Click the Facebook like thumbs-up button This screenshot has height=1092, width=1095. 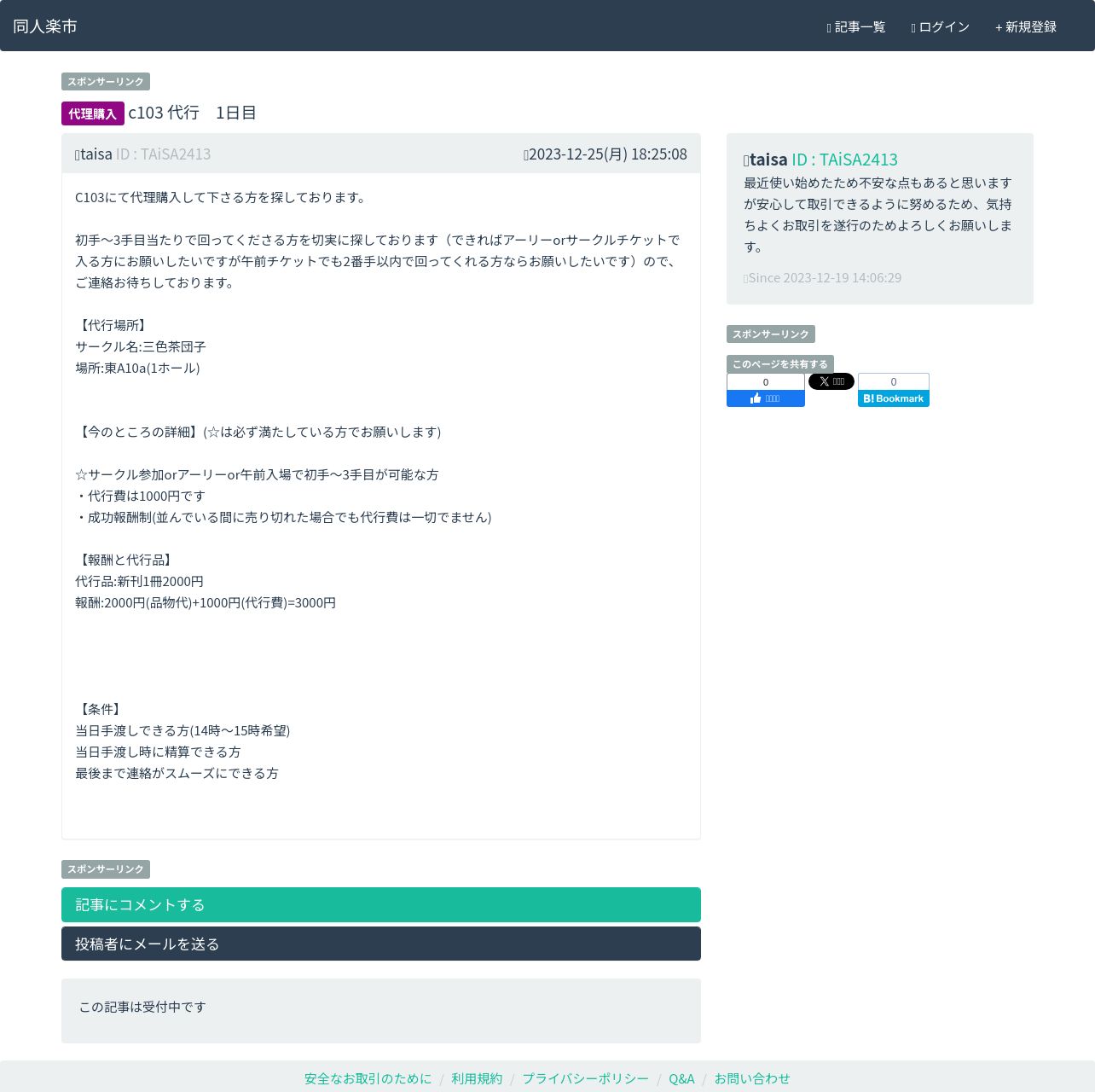pyautogui.click(x=766, y=398)
